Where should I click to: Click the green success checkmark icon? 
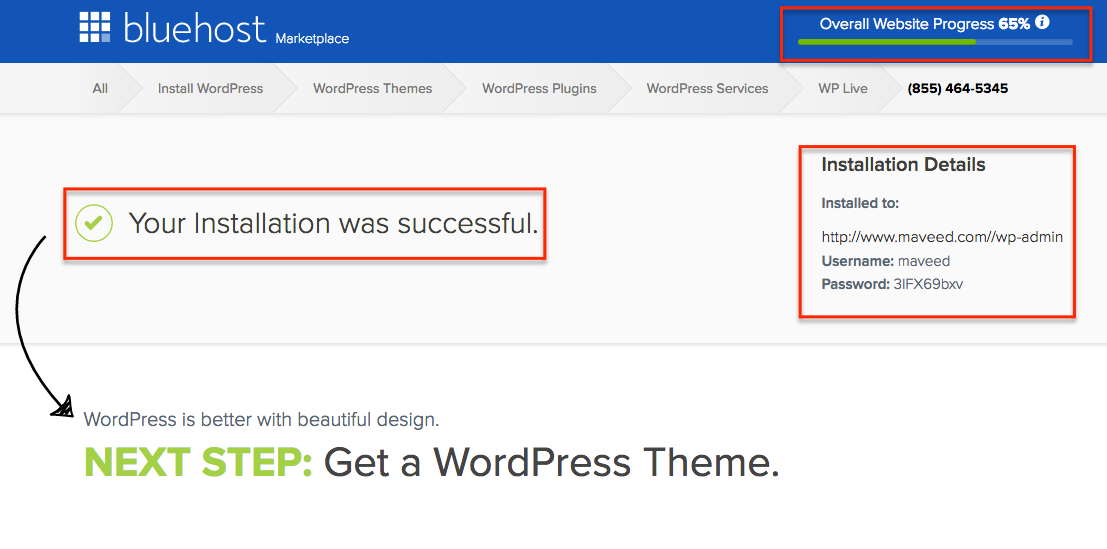click(x=95, y=223)
